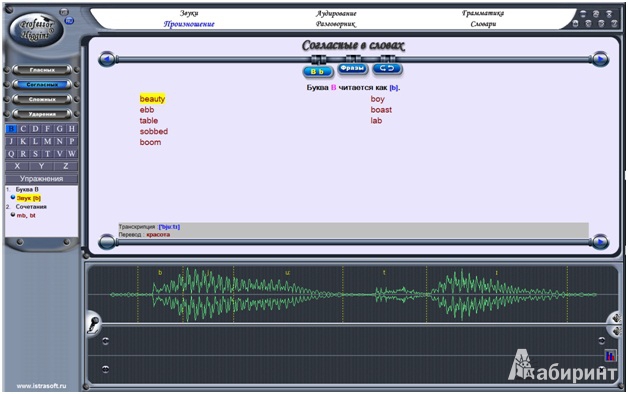Image resolution: width=628 pixels, height=394 pixels.
Task: Select letter Z in alphabet grid
Action: tap(65, 166)
